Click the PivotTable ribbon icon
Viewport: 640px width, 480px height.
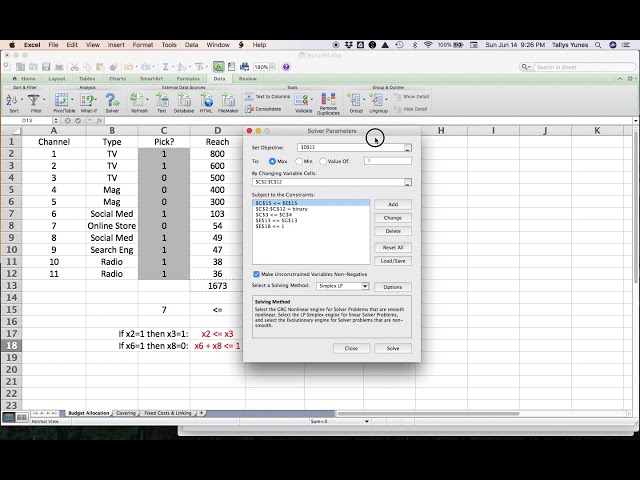[62, 100]
